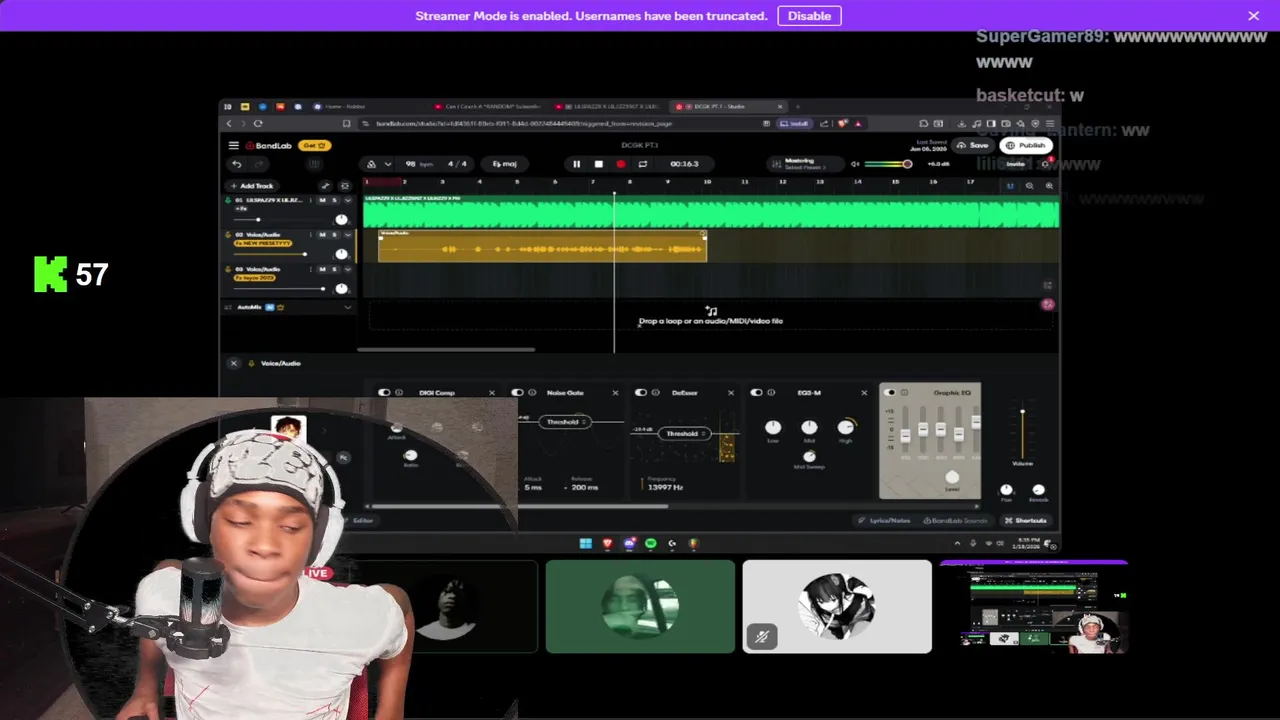Image resolution: width=1280 pixels, height=720 pixels.
Task: Expand the AutoMix row chevron
Action: click(347, 307)
